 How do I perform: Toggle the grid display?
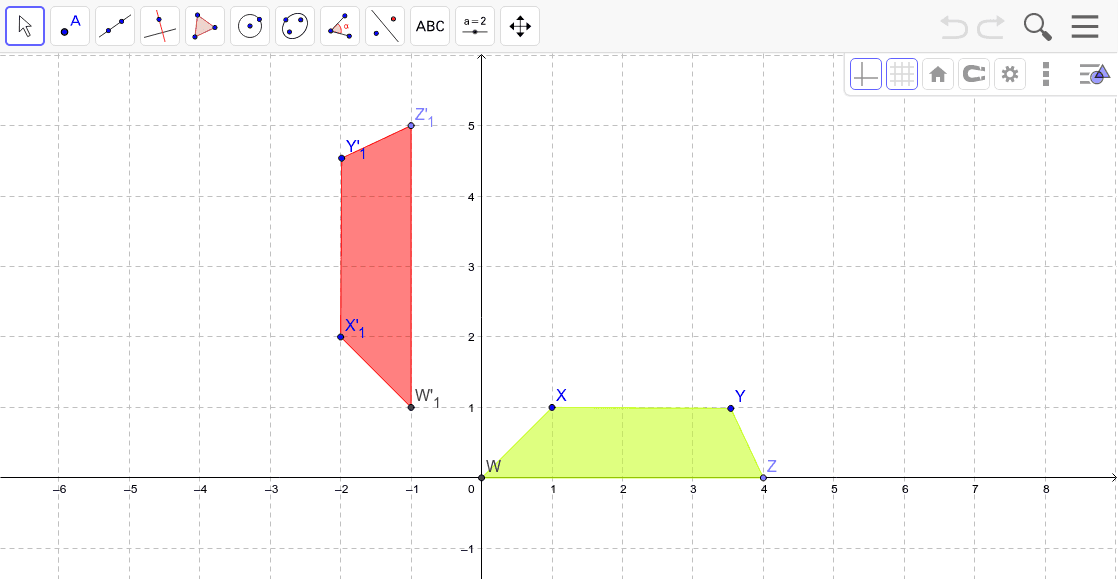click(901, 73)
